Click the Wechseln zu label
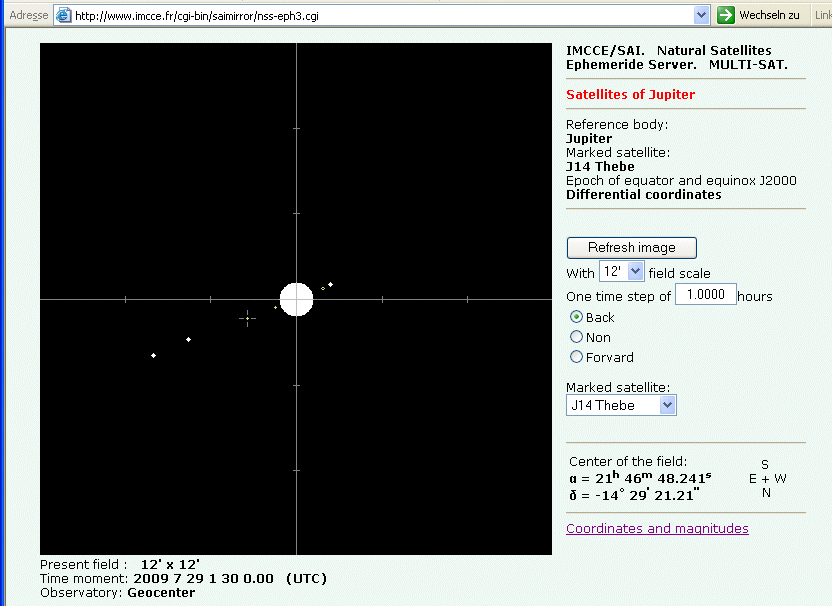Image resolution: width=832 pixels, height=606 pixels. pos(768,15)
